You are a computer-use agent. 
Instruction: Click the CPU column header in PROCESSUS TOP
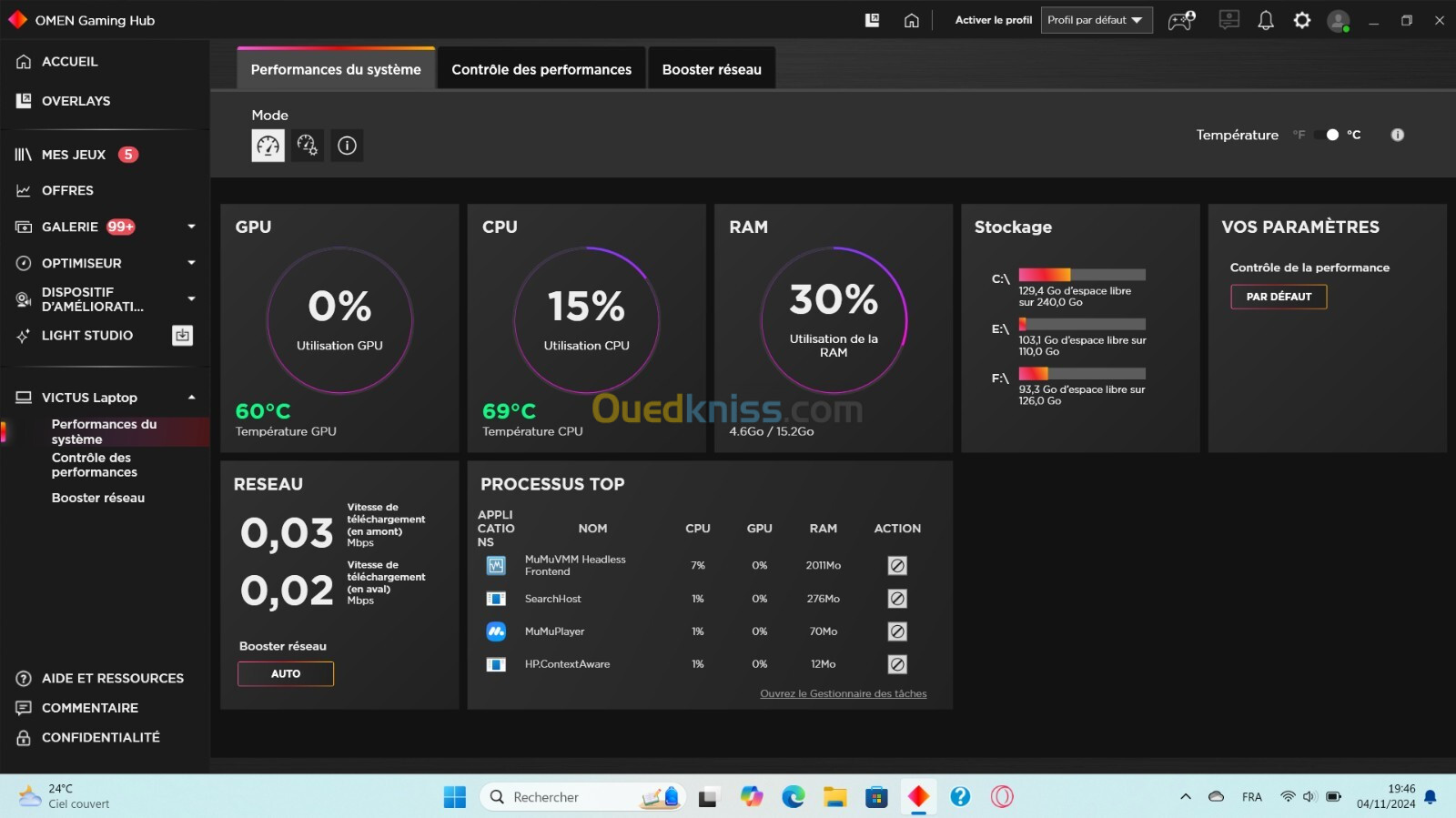point(698,529)
